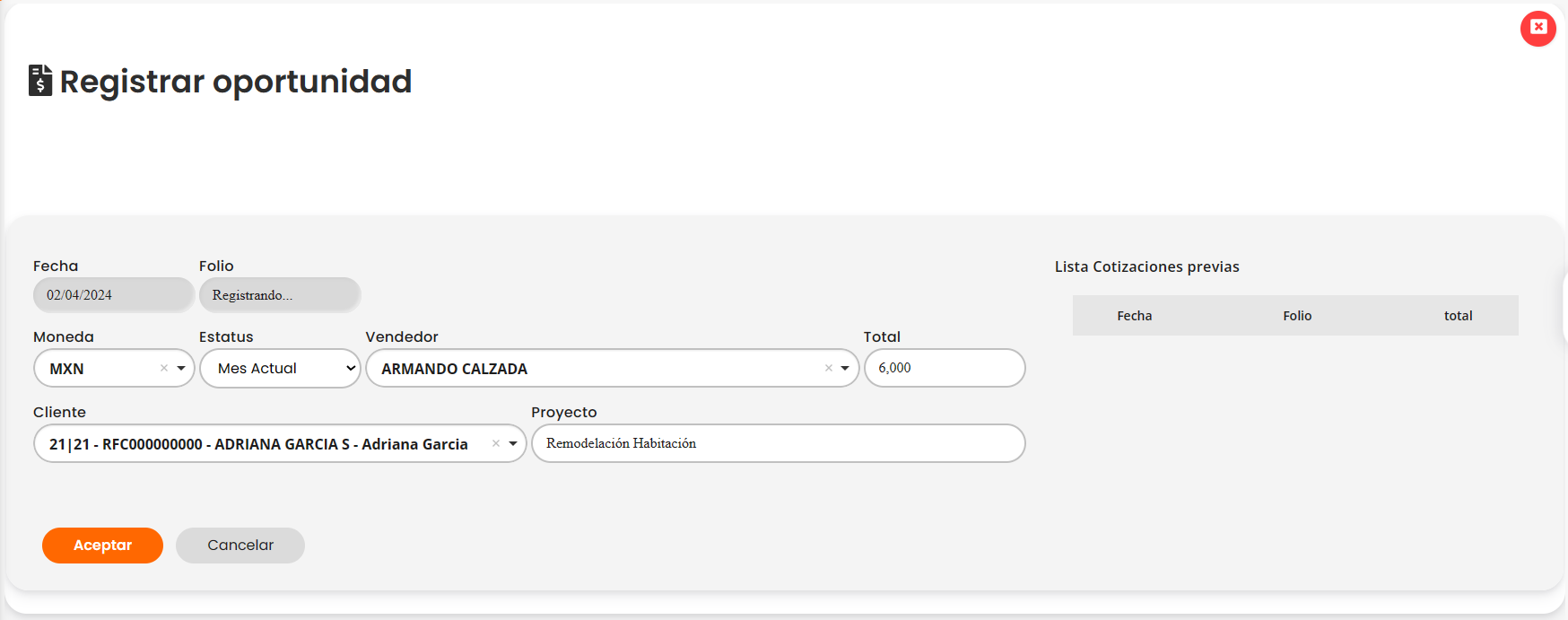The image size is (1568, 620).
Task: Expand the Vendedor dropdown arrow
Action: tap(845, 368)
